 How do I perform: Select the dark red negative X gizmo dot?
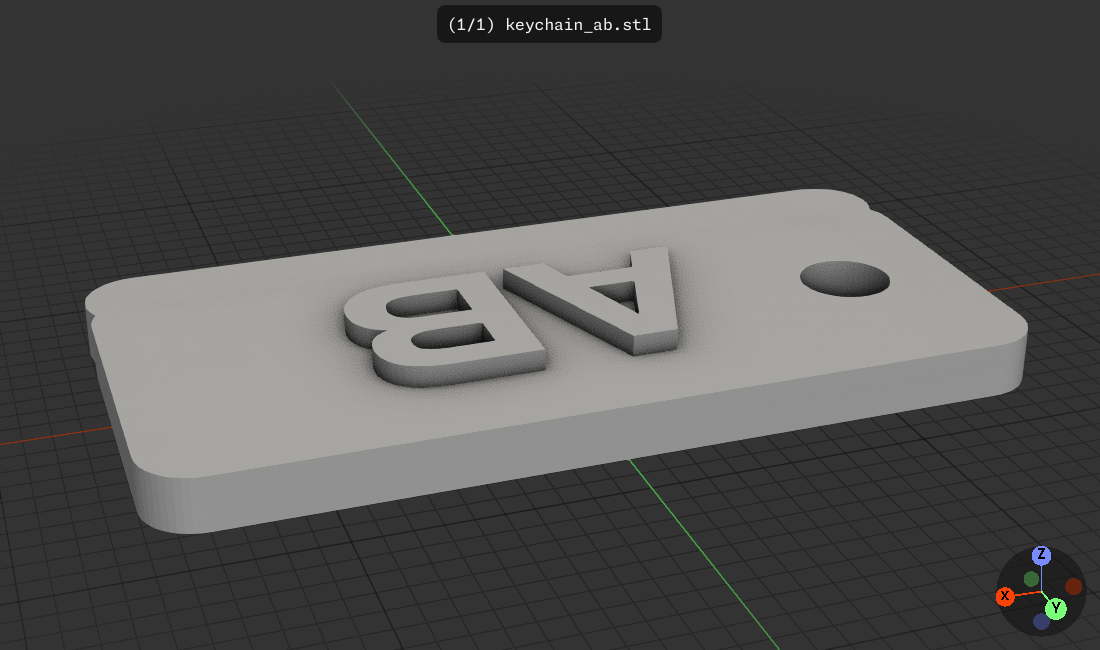pos(1074,586)
